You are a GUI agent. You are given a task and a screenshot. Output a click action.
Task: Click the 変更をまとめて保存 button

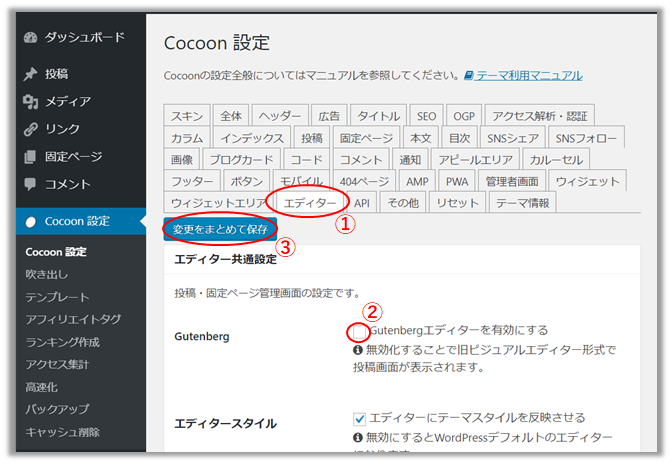(x=220, y=229)
